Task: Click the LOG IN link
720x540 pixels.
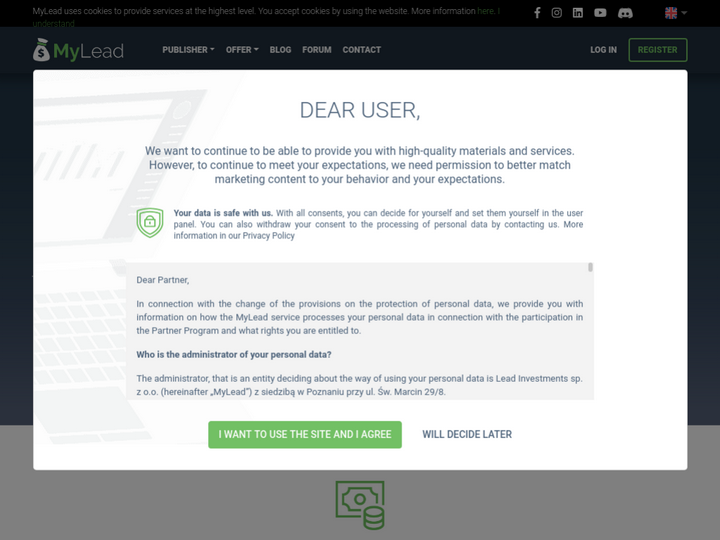Action: (603, 50)
